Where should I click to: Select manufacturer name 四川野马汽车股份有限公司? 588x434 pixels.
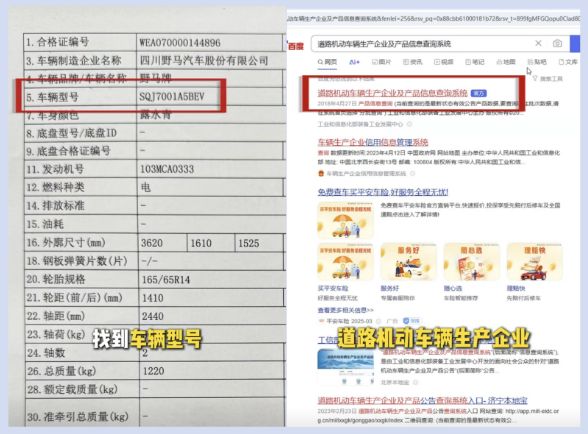pos(204,60)
